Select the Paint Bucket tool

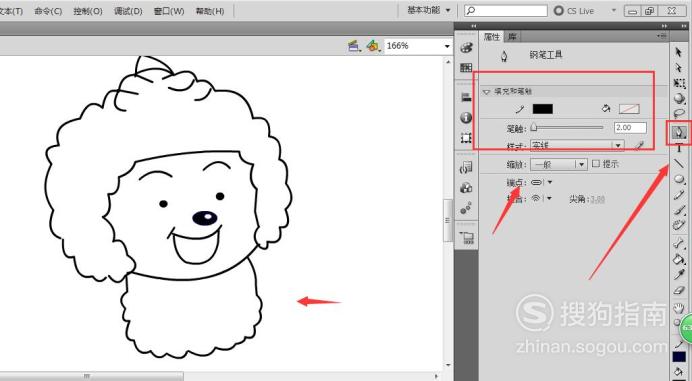(x=679, y=259)
